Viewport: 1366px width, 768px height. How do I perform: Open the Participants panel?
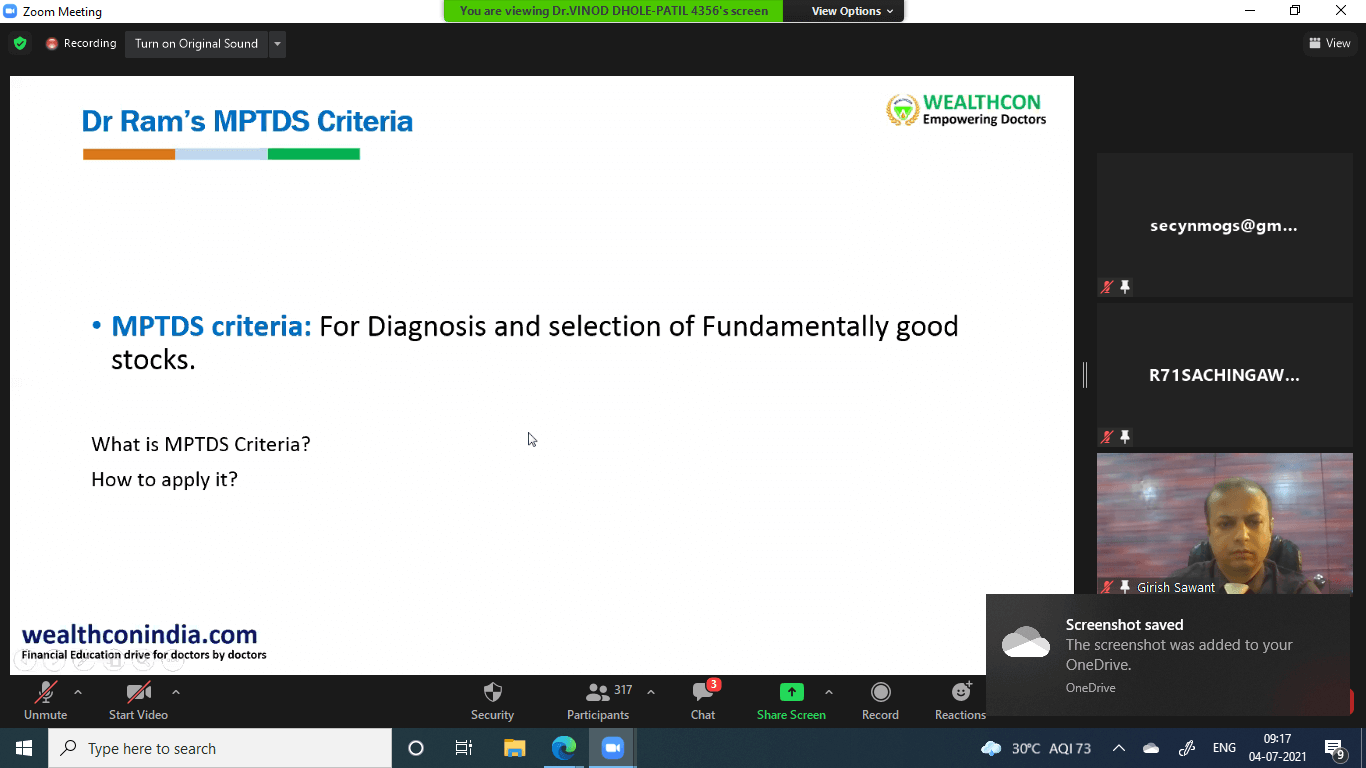(x=598, y=693)
